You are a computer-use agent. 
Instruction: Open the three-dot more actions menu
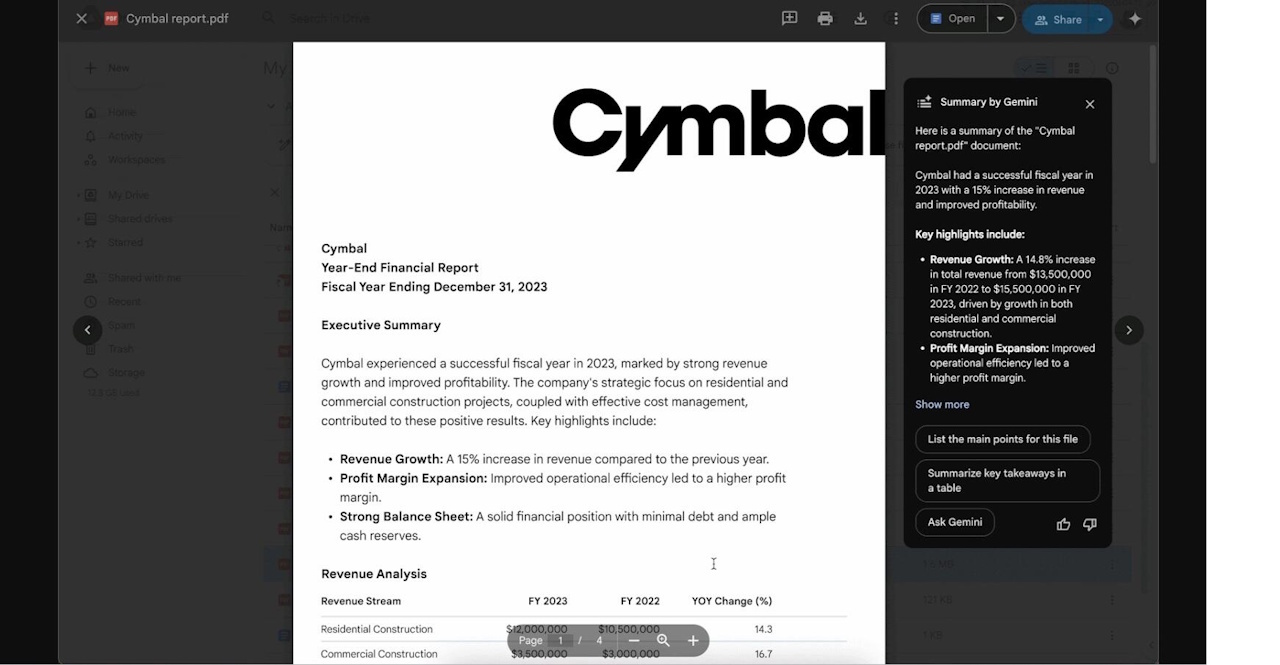pos(896,18)
